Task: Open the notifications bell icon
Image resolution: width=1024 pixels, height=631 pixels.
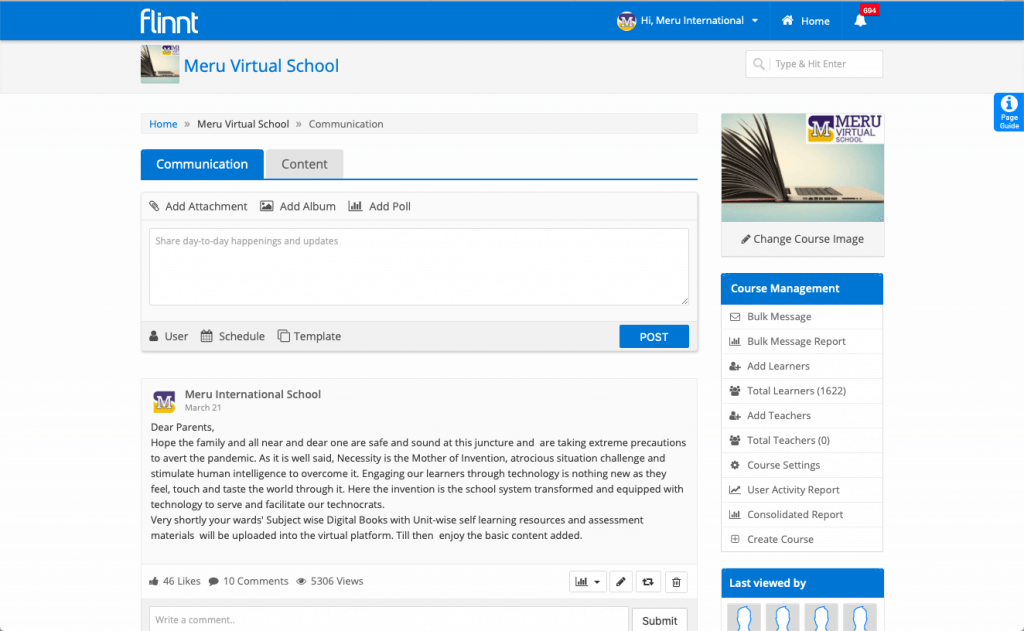Action: tap(859, 21)
